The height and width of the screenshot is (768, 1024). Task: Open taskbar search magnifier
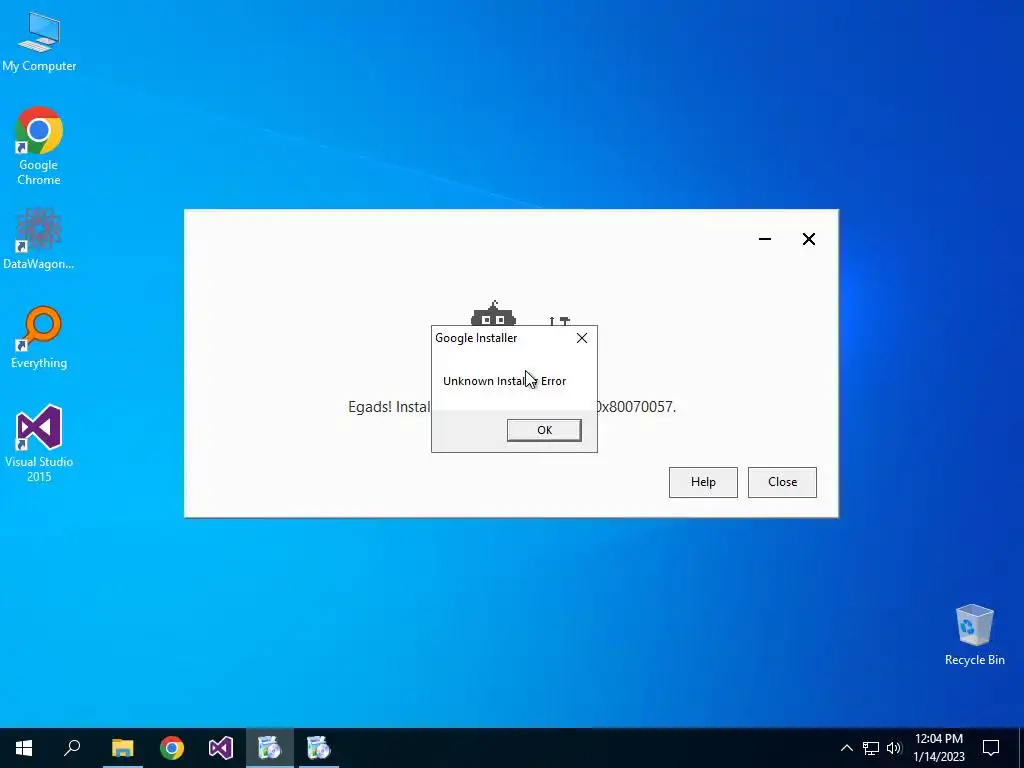pos(72,748)
